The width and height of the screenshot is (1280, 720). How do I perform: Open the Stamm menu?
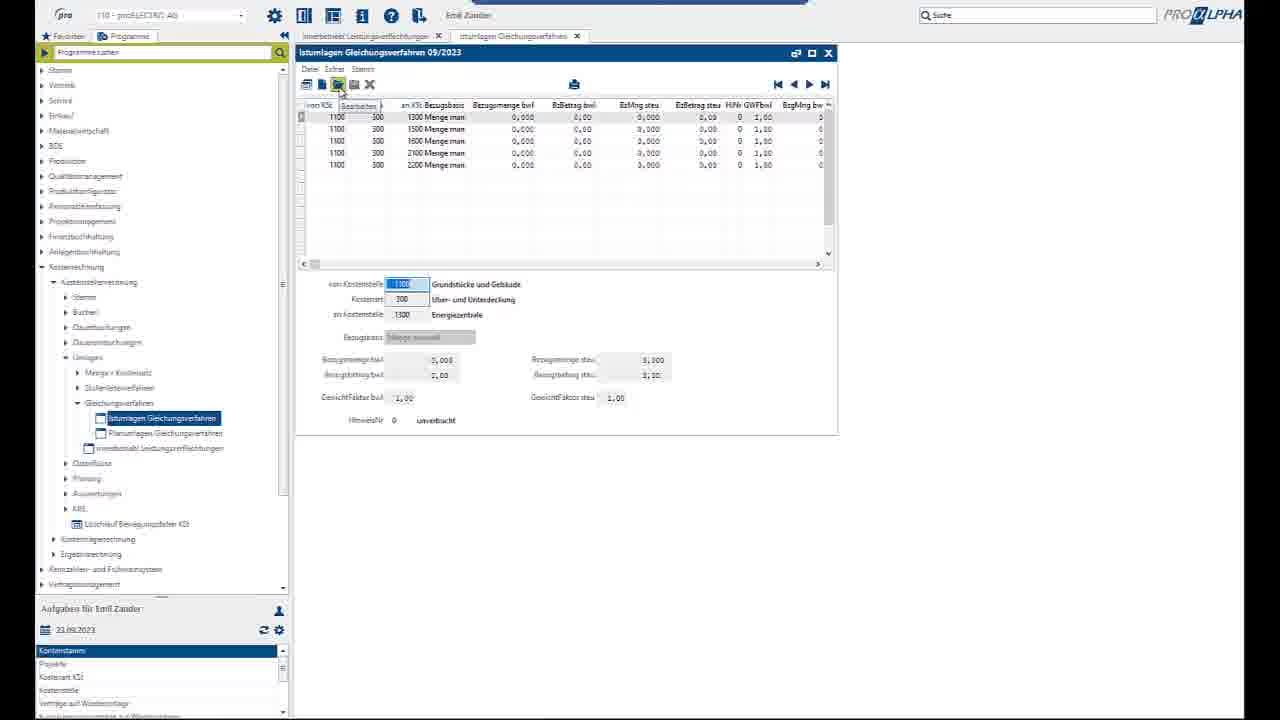pos(363,69)
